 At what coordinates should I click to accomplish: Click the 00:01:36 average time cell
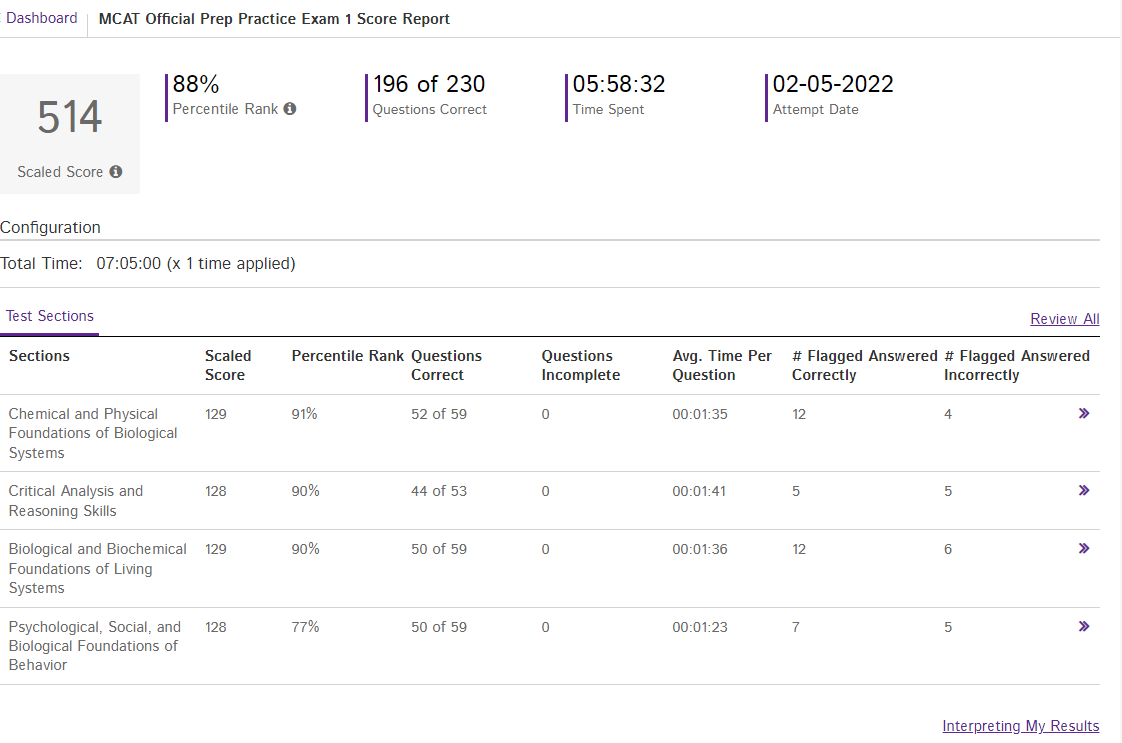[x=700, y=549]
